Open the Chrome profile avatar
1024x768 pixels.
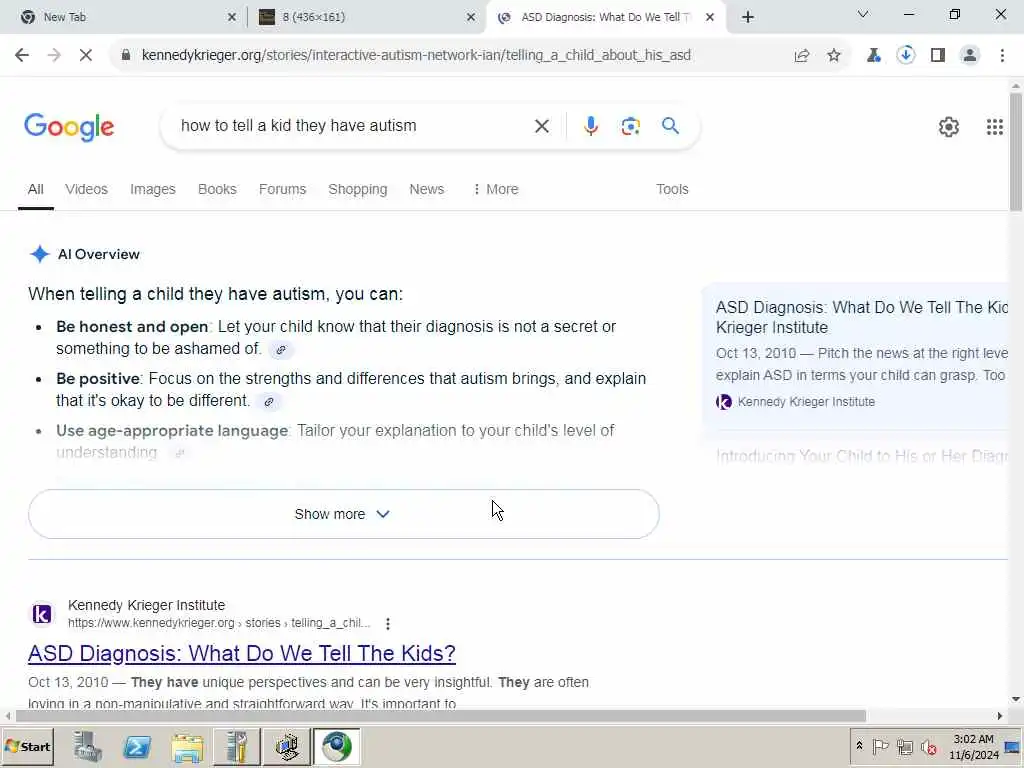click(x=970, y=56)
